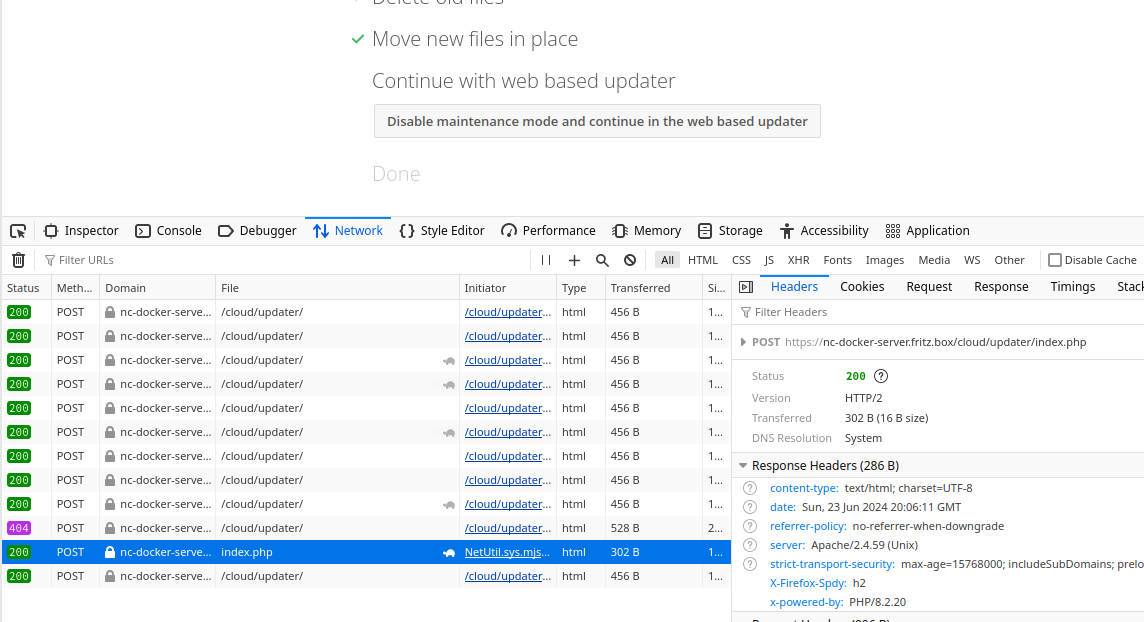Sort by the Domain column header
Screen dimensions: 1144x622
coord(158,288)
